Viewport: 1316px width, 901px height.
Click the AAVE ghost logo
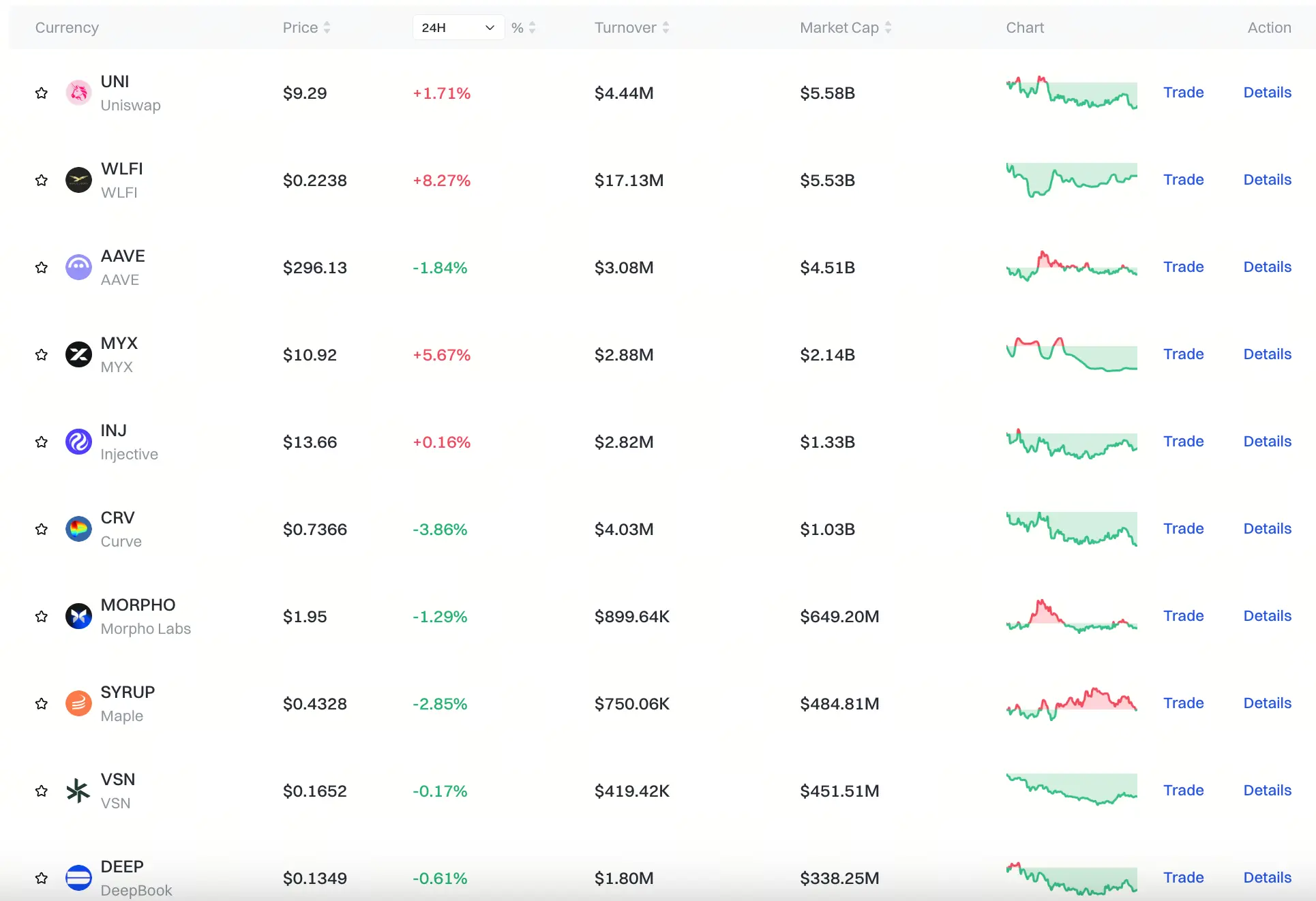point(78,267)
